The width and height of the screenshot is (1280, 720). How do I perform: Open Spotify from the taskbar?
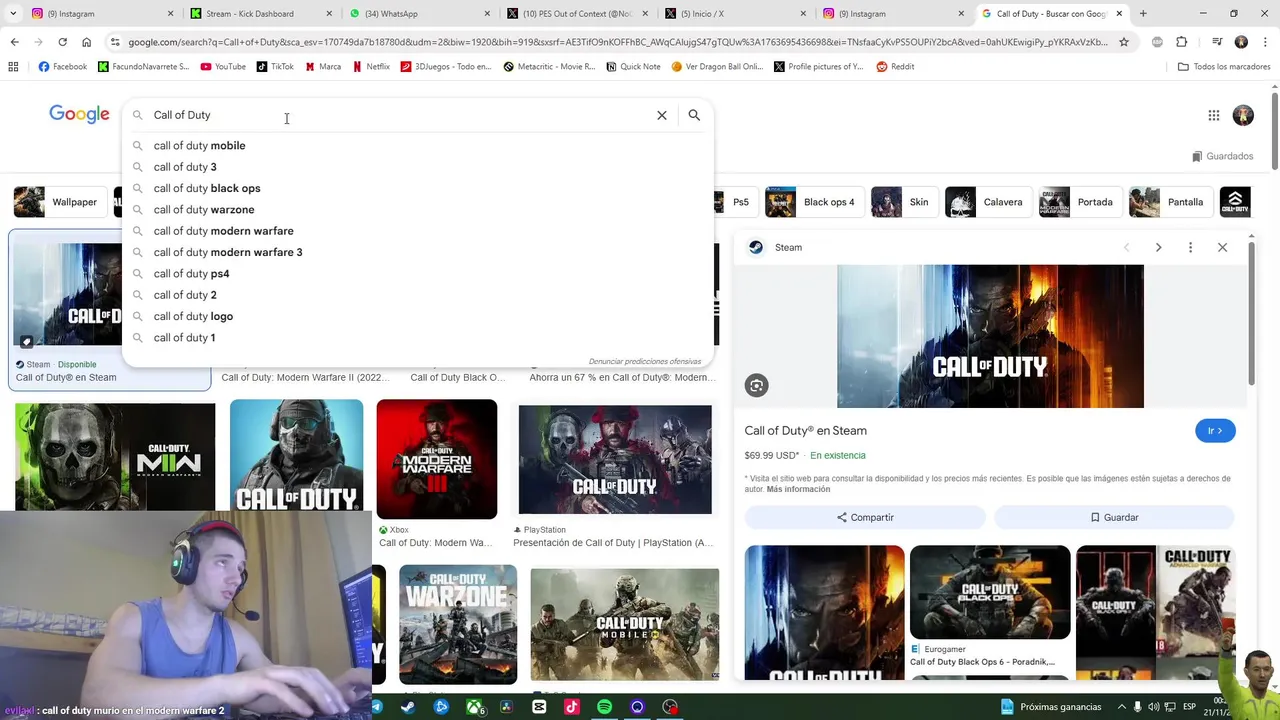tap(604, 707)
